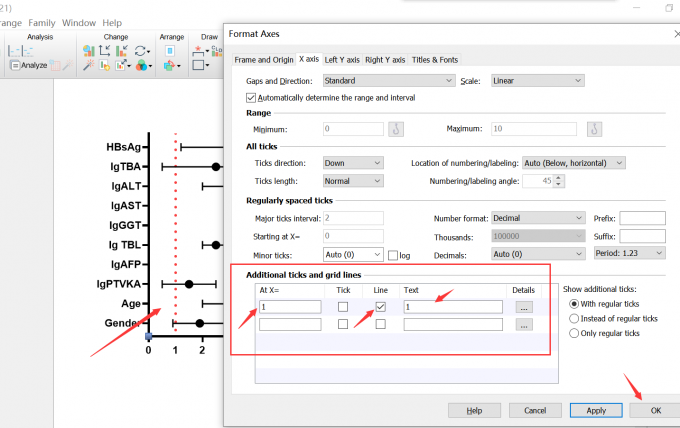This screenshot has width=680, height=428.
Task: Click the magic wand icon in Change group
Action: 89,66
